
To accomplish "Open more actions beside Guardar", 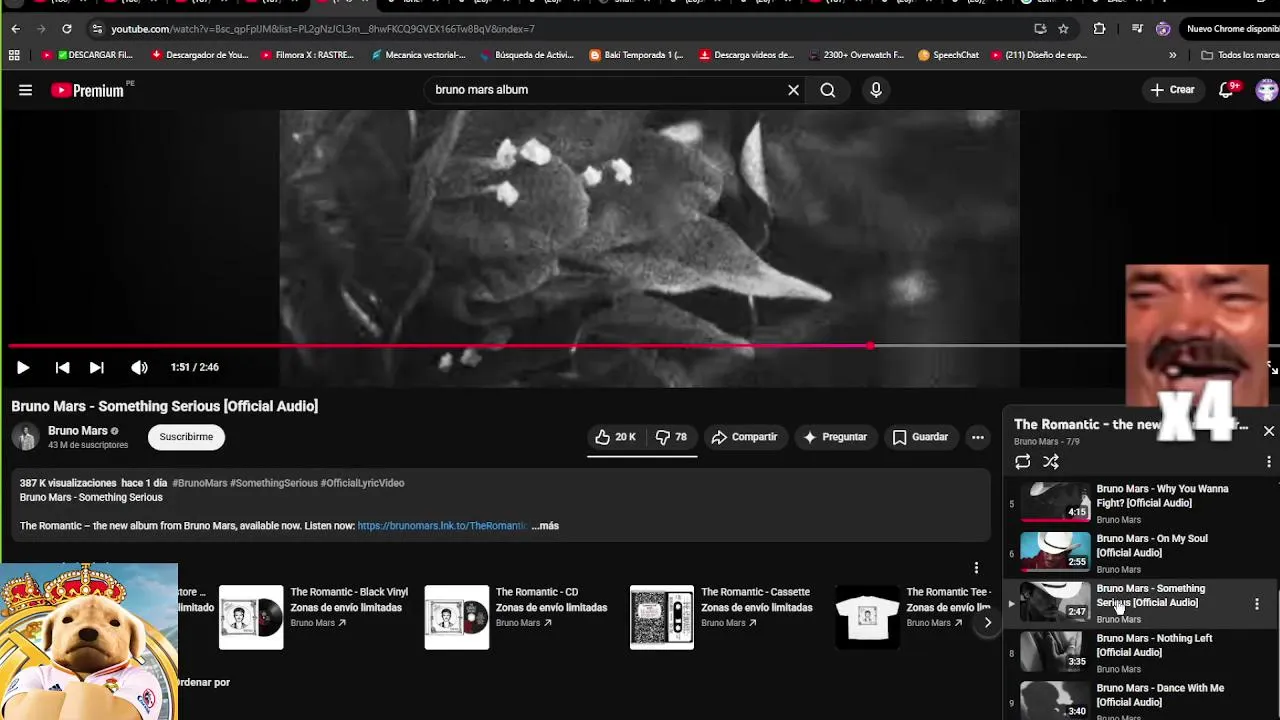I will click(x=978, y=437).
